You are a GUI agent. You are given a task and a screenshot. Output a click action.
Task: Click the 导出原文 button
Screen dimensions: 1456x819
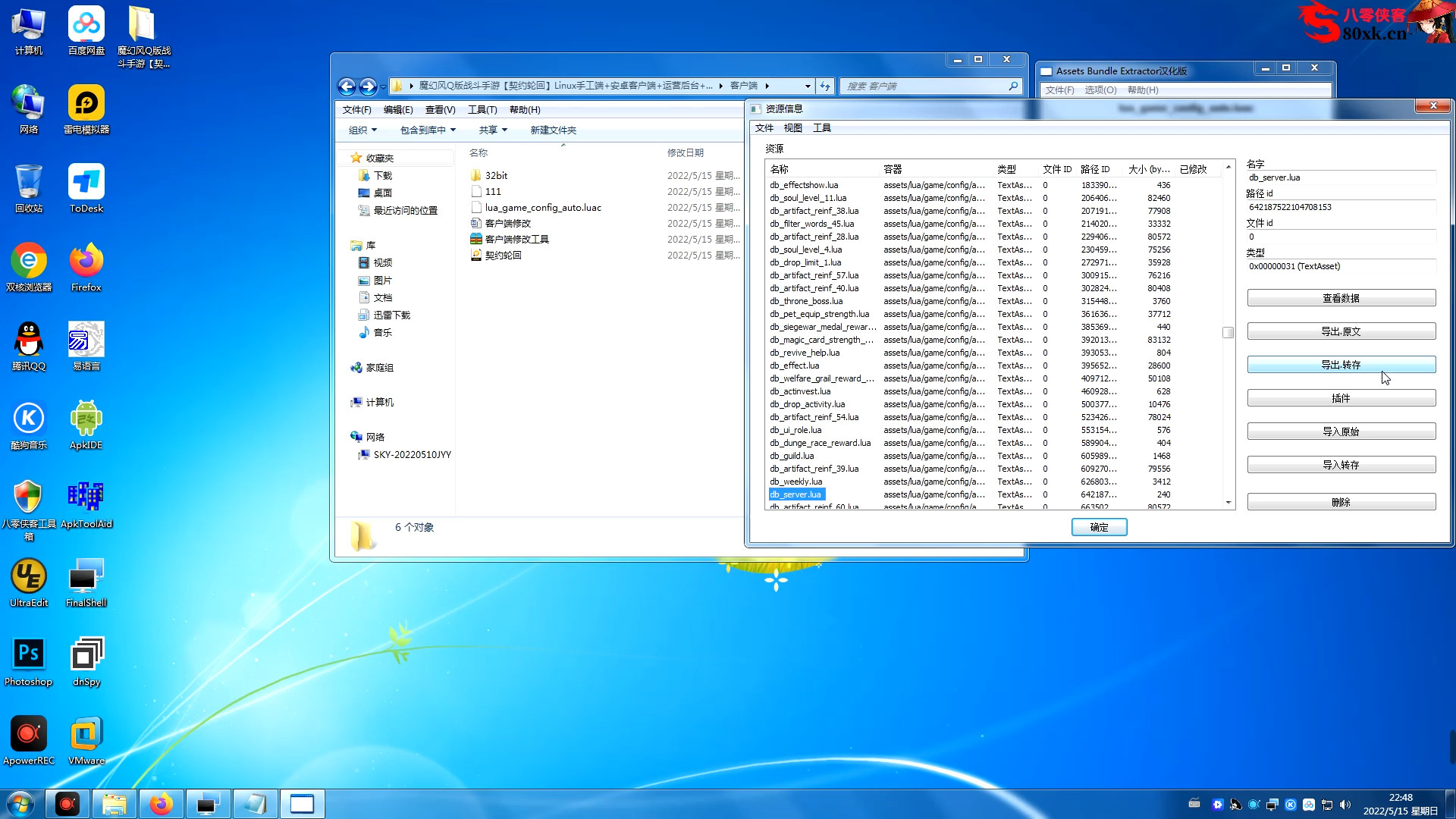[1341, 331]
